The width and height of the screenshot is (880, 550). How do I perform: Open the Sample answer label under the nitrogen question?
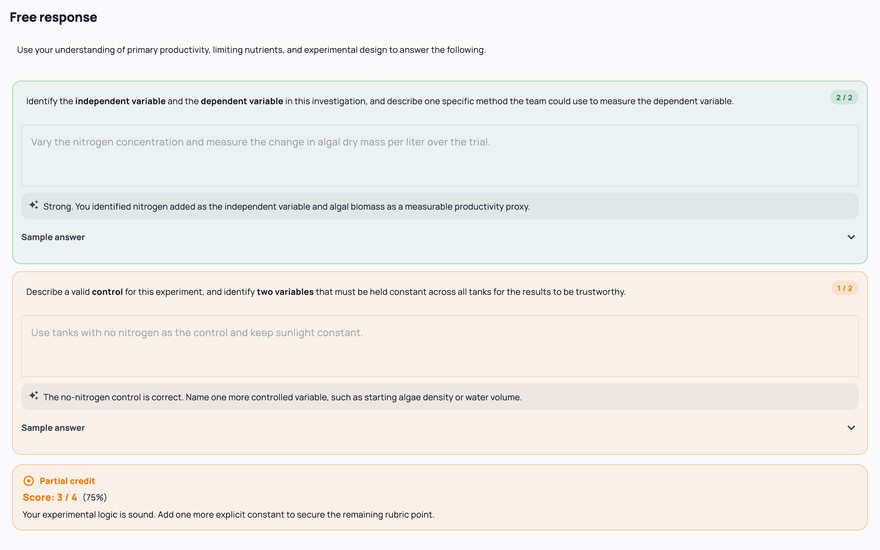53,237
